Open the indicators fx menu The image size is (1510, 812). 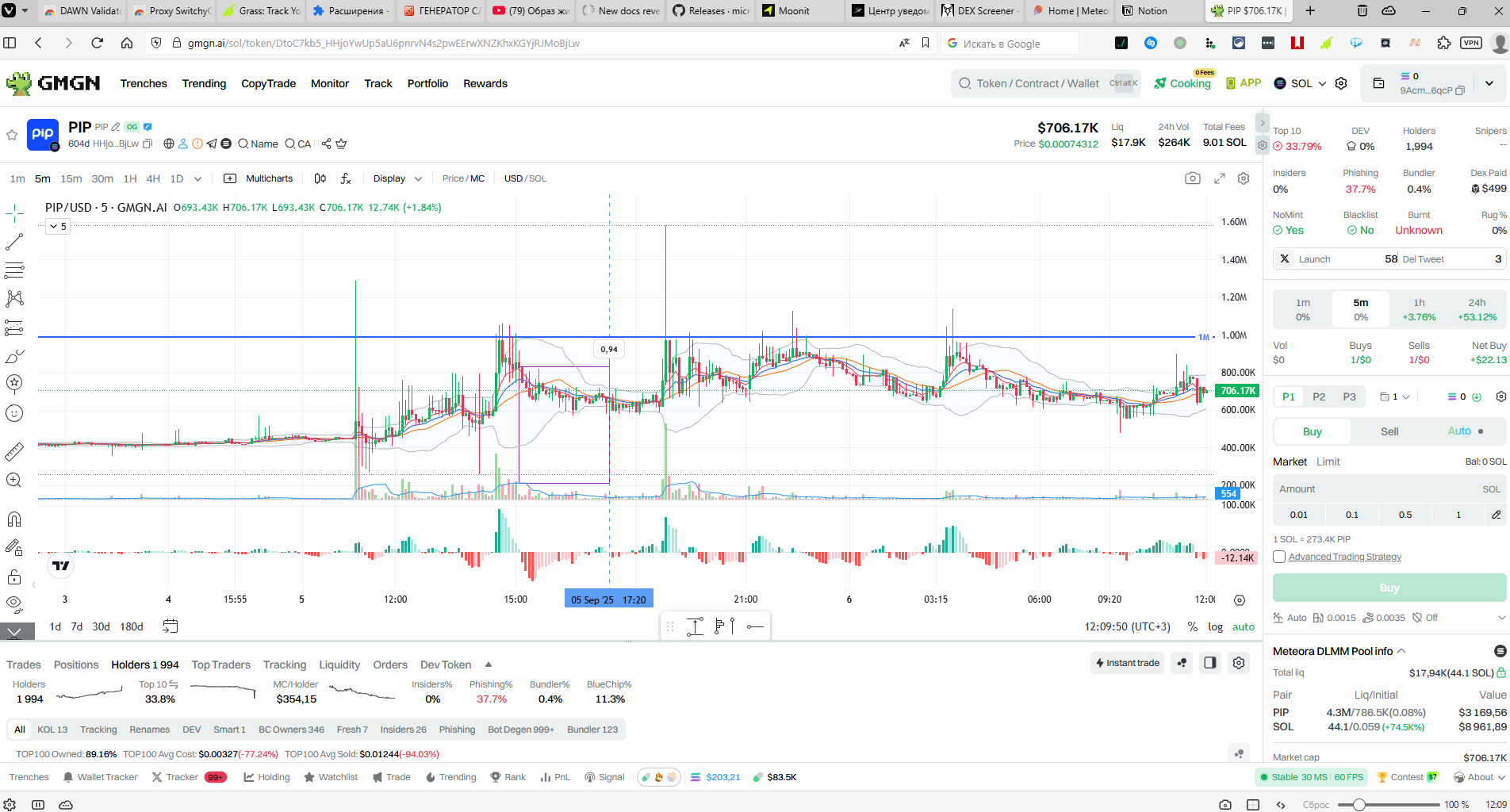coord(346,178)
